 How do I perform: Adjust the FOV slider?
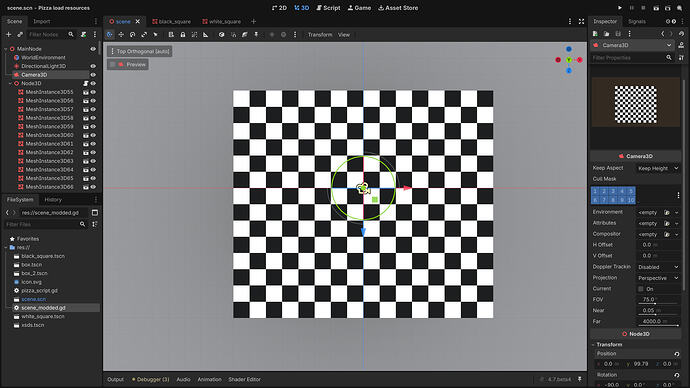pyautogui.click(x=658, y=304)
